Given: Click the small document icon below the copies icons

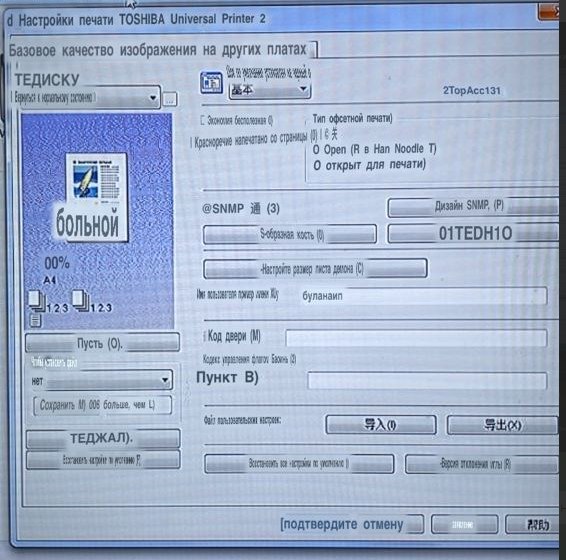Looking at the screenshot, I should pos(35,321).
